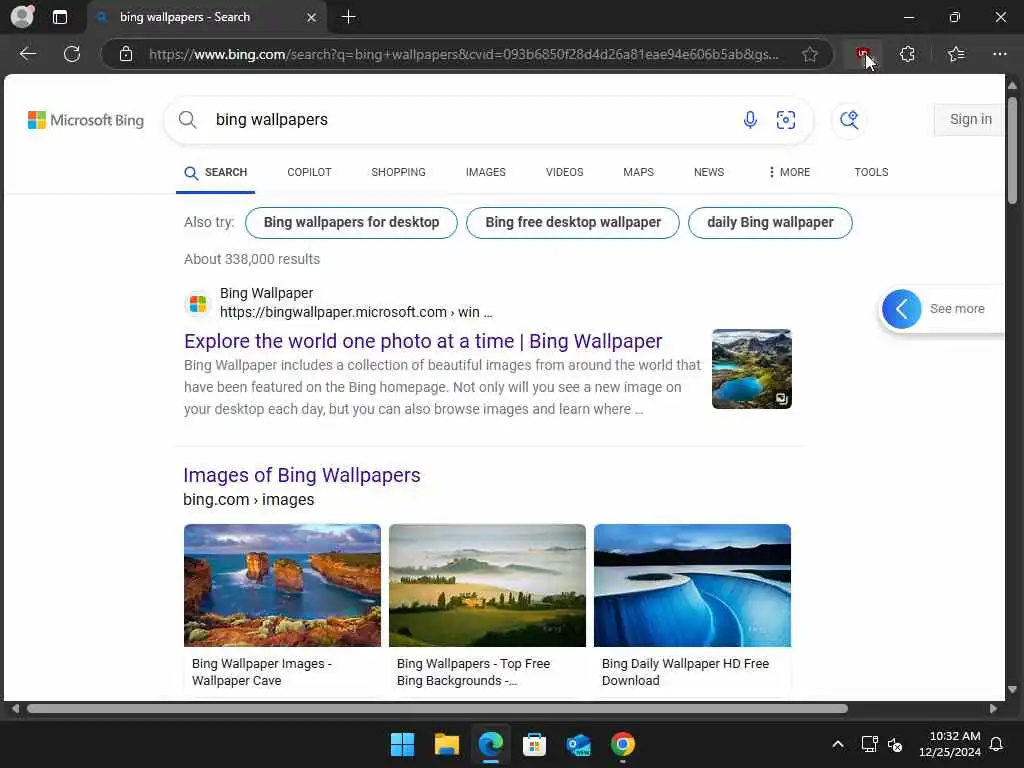This screenshot has width=1024, height=768.
Task: Click the horizontal scrollbar thumb
Action: pos(438,709)
